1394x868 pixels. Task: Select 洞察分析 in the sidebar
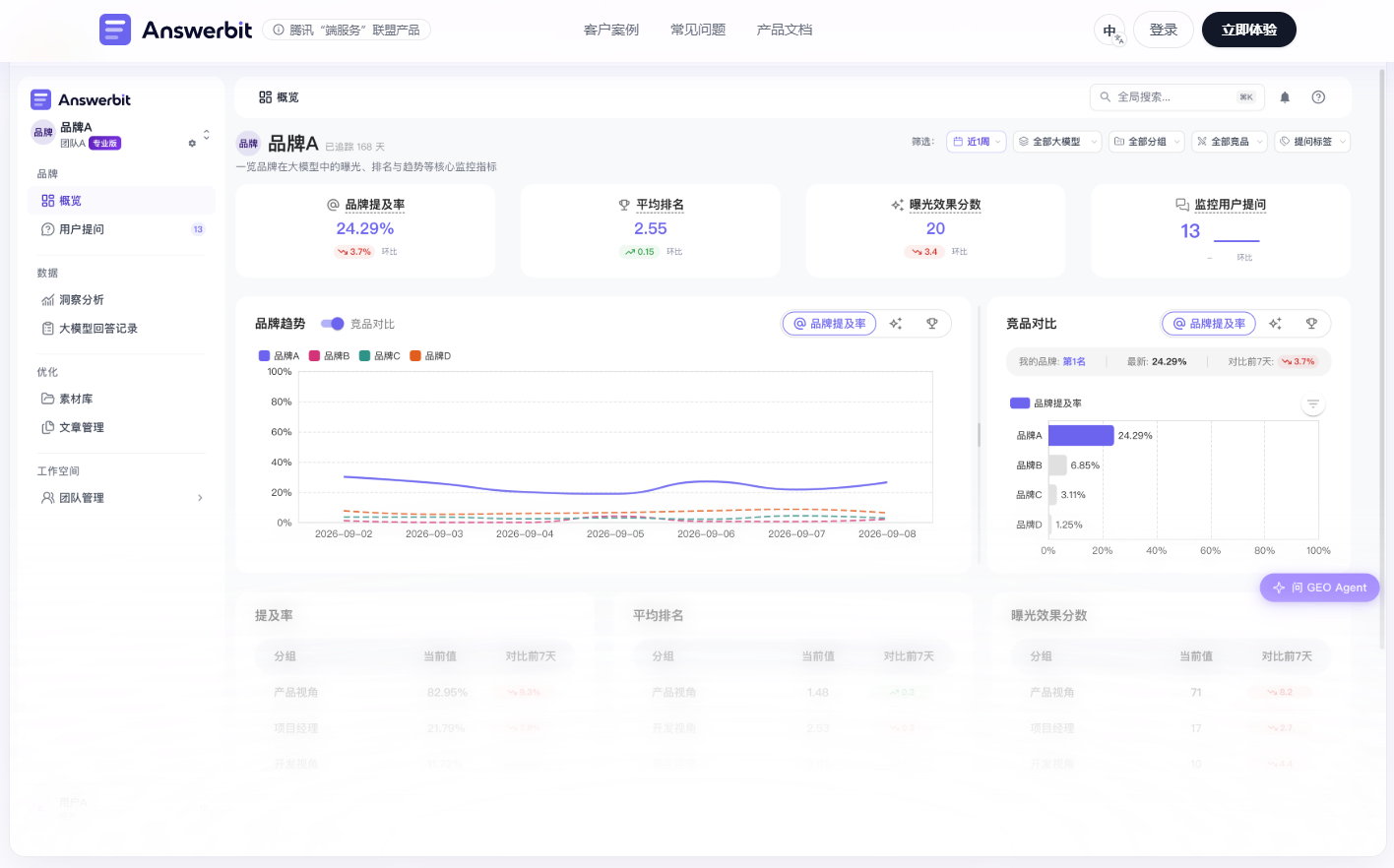122,300
